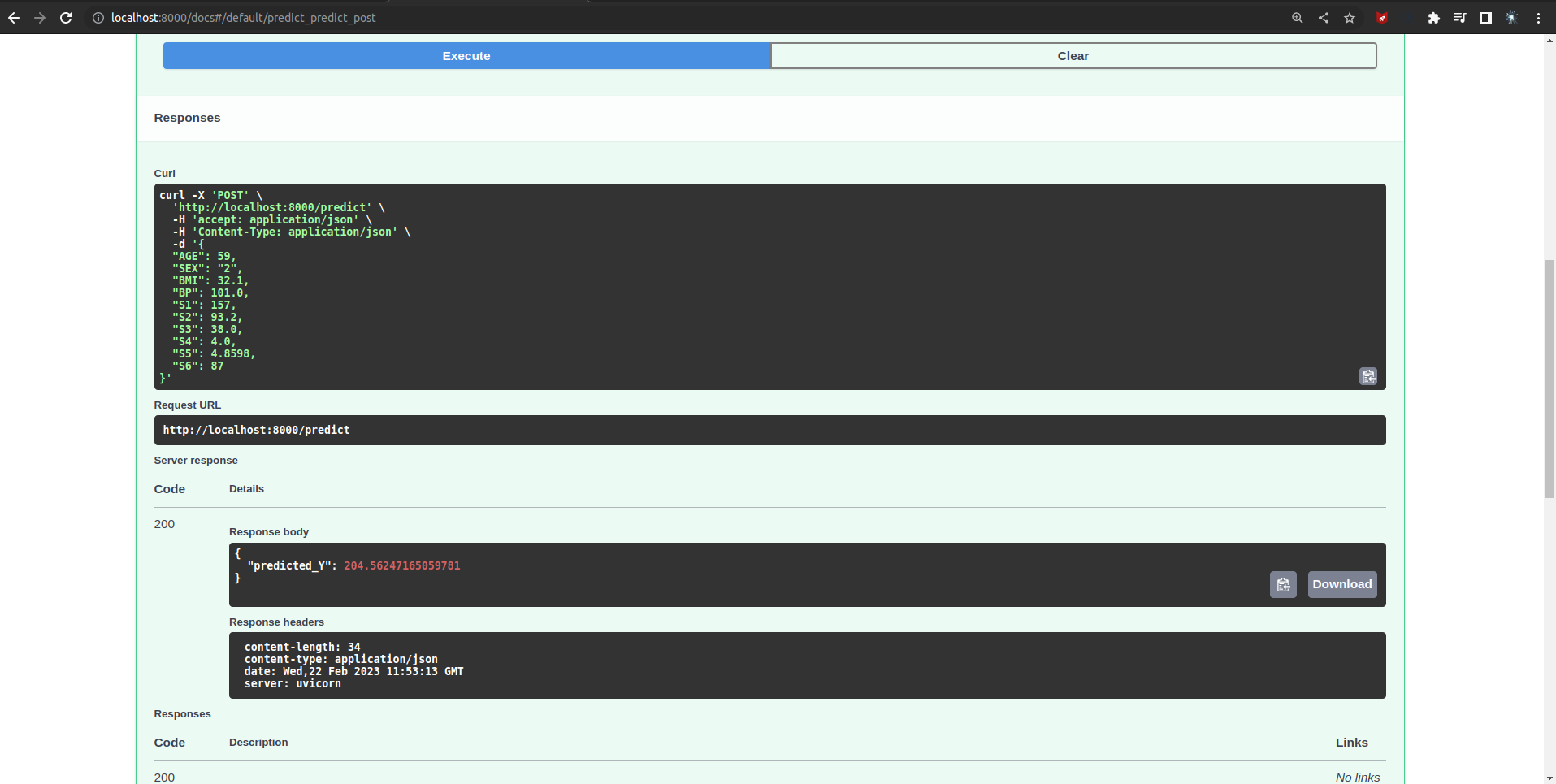Click the "S5": 4.8598 line in curl
The width and height of the screenshot is (1556, 784).
(x=214, y=353)
